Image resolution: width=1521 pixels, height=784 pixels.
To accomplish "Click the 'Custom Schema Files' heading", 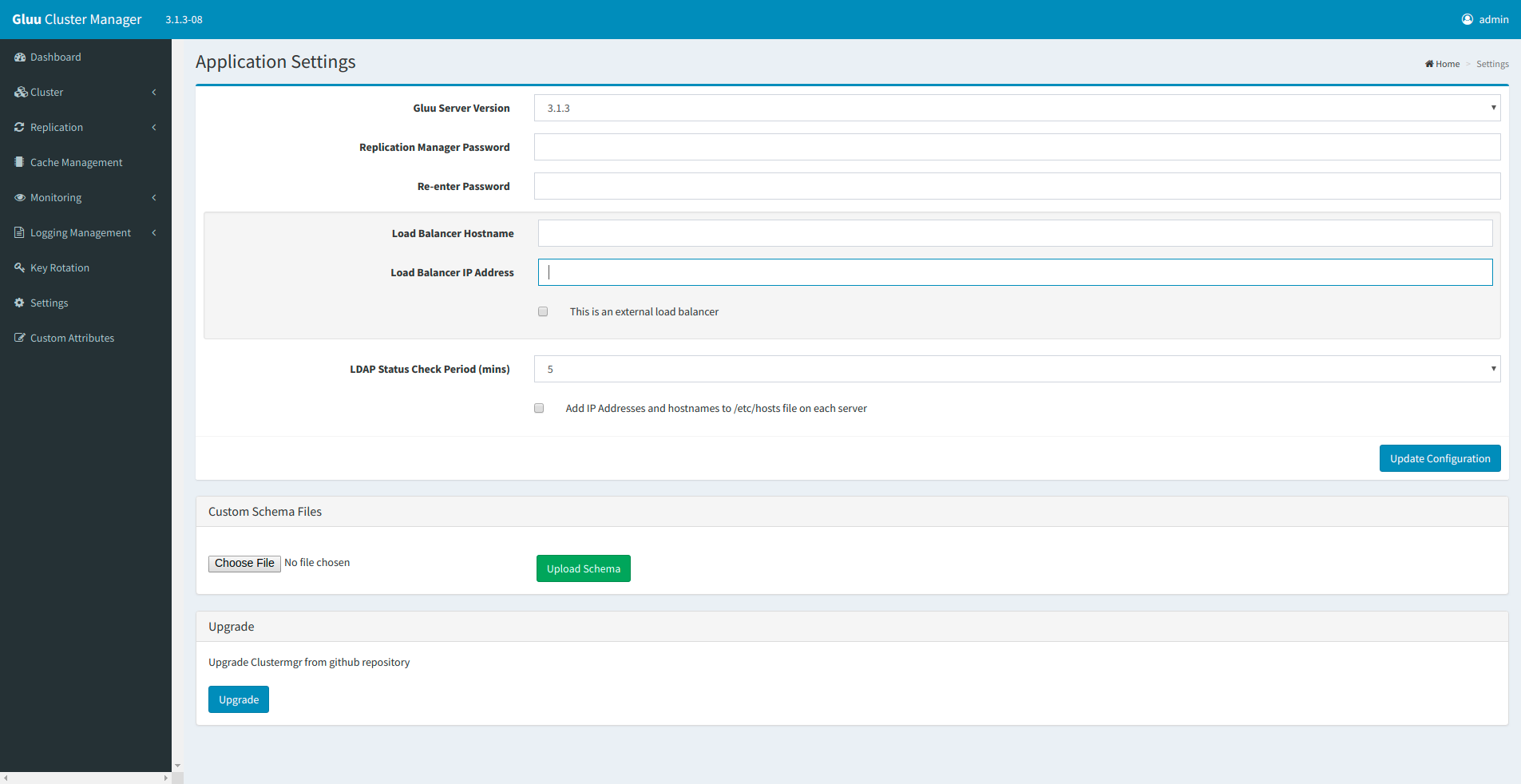I will pos(265,512).
